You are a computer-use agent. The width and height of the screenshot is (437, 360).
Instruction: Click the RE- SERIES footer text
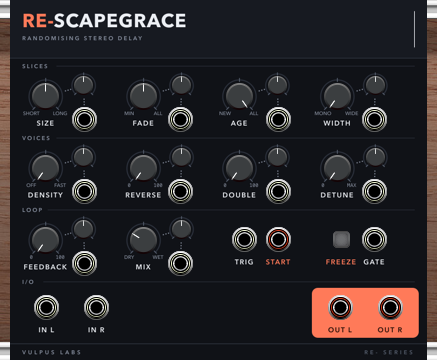(x=389, y=352)
